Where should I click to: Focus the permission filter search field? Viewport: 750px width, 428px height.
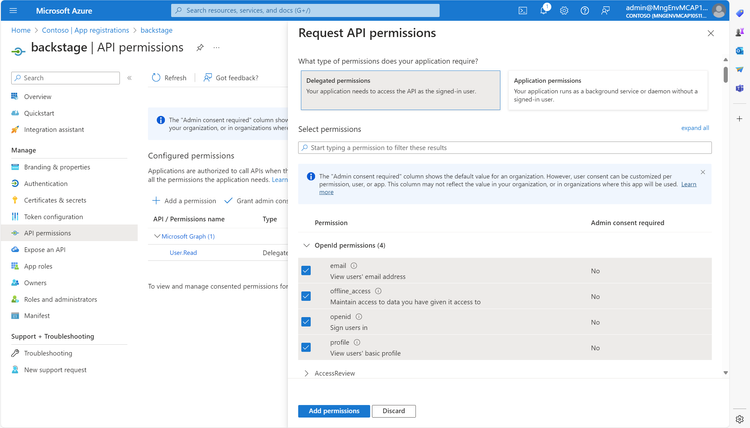pos(505,148)
